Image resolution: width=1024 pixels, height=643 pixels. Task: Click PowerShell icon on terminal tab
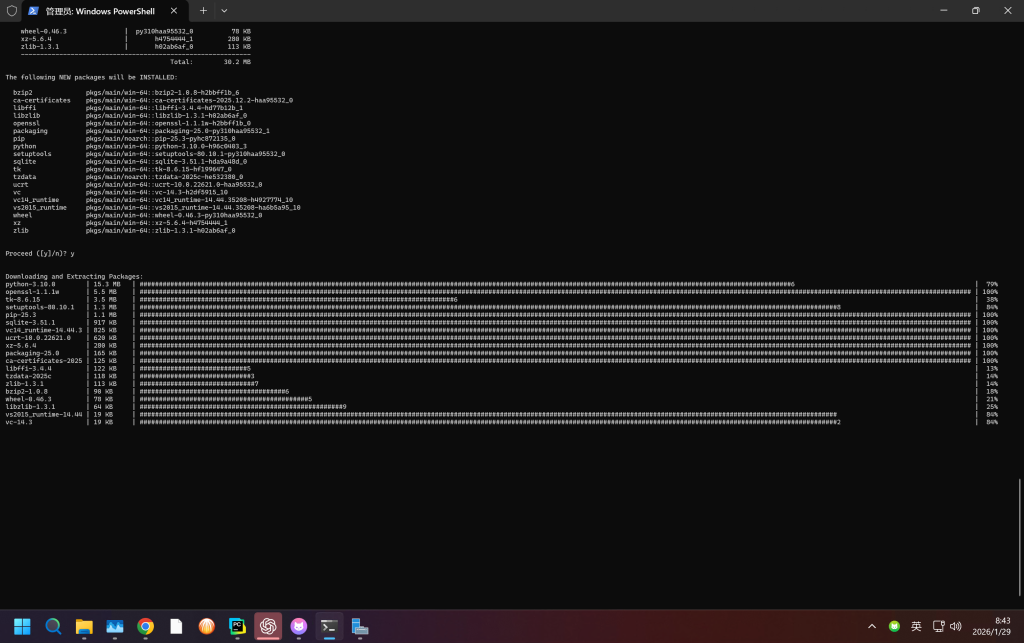[33, 10]
